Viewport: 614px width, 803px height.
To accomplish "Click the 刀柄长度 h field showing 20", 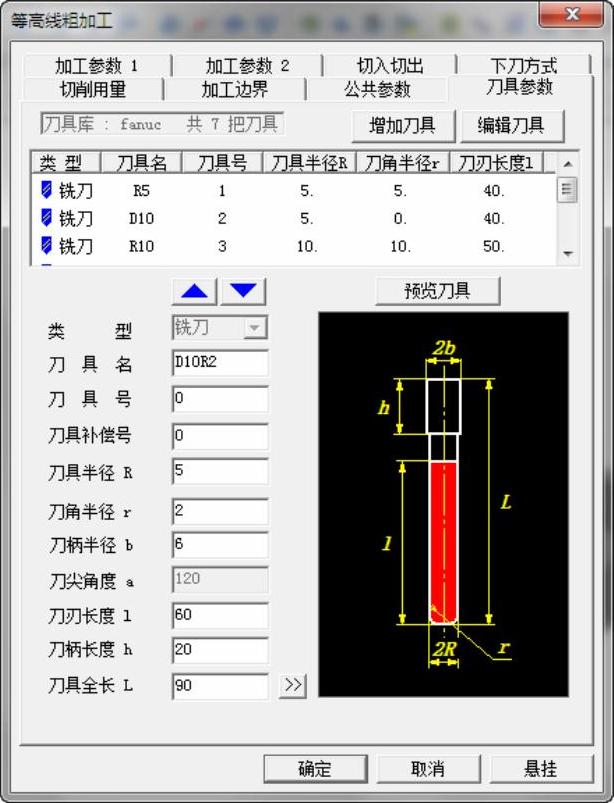I will pyautogui.click(x=220, y=650).
